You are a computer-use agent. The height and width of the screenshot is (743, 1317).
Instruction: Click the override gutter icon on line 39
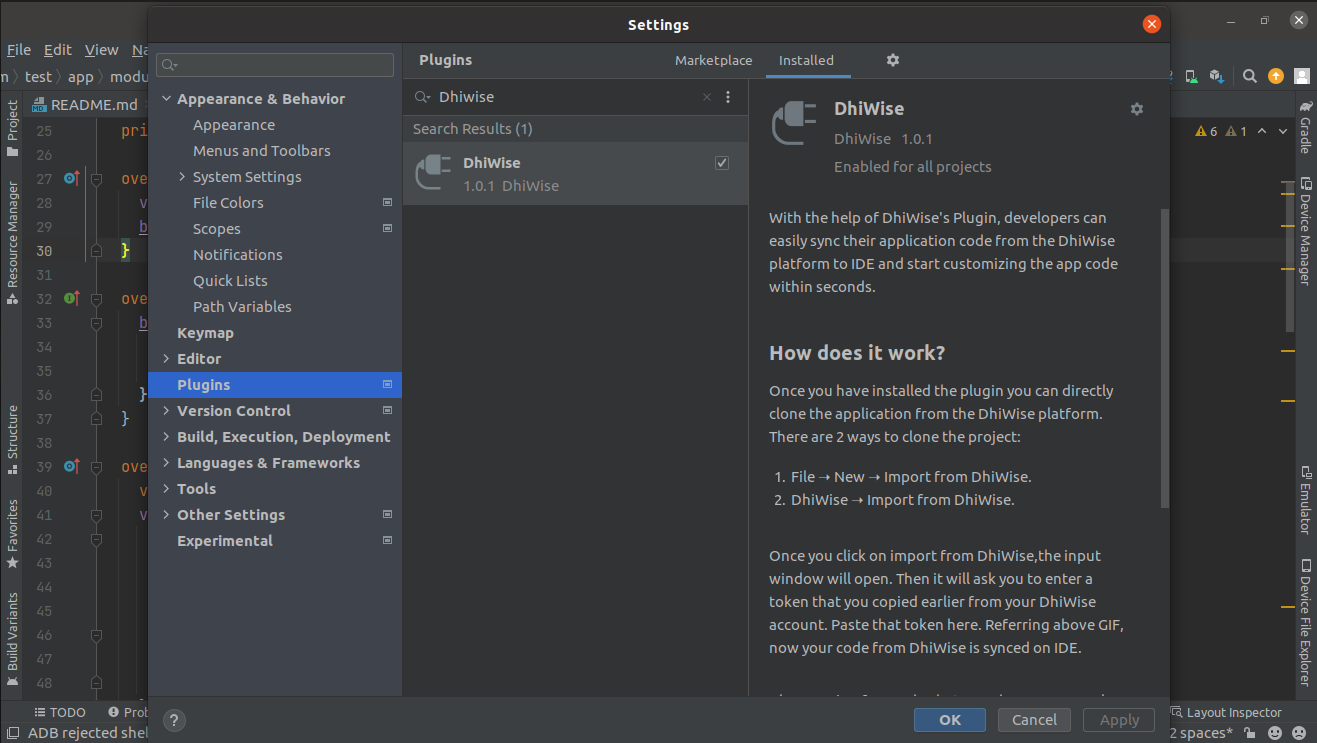coord(71,466)
